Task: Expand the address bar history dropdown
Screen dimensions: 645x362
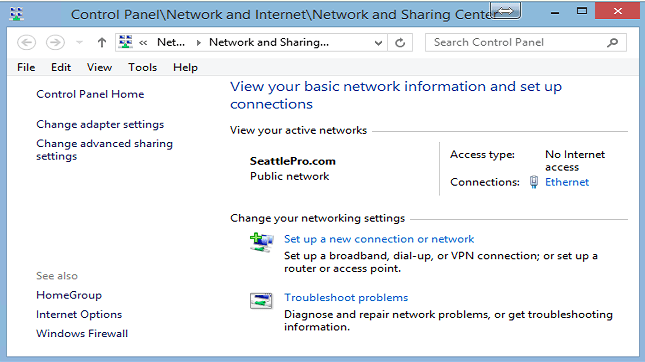Action: (x=378, y=43)
